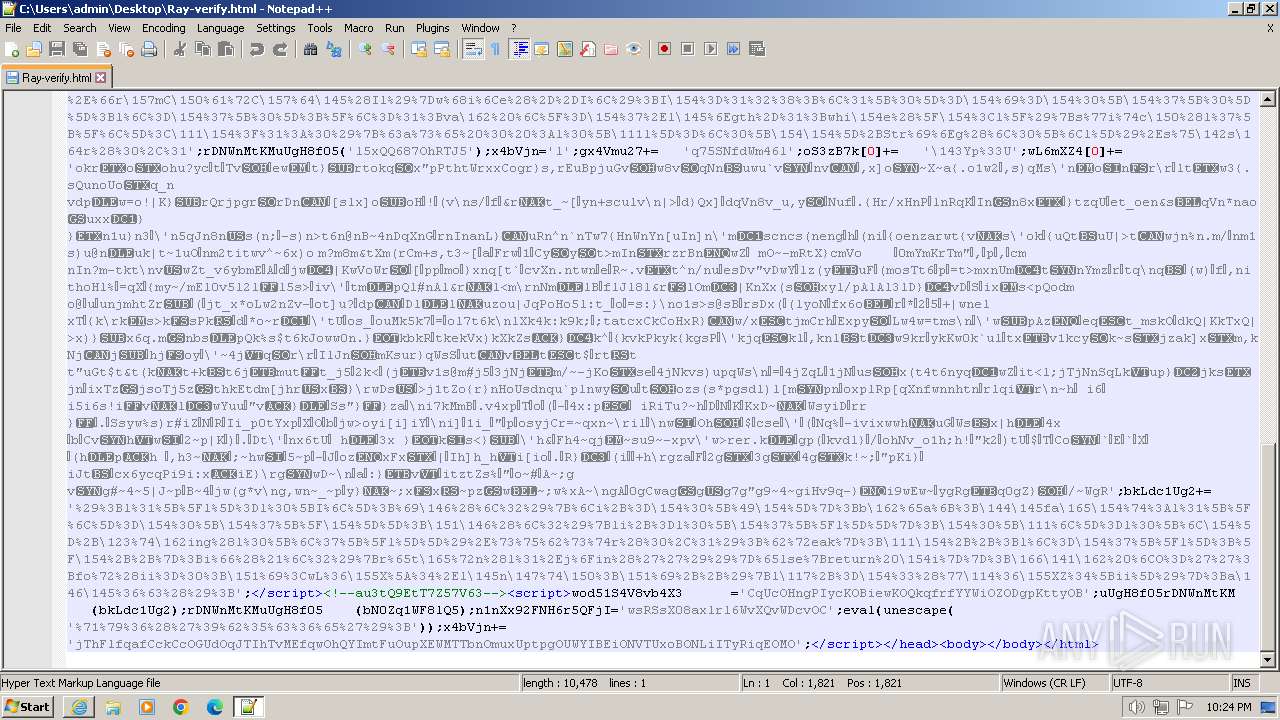The height and width of the screenshot is (720, 1280).
Task: Open the Windows Start menu
Action: (x=27, y=707)
